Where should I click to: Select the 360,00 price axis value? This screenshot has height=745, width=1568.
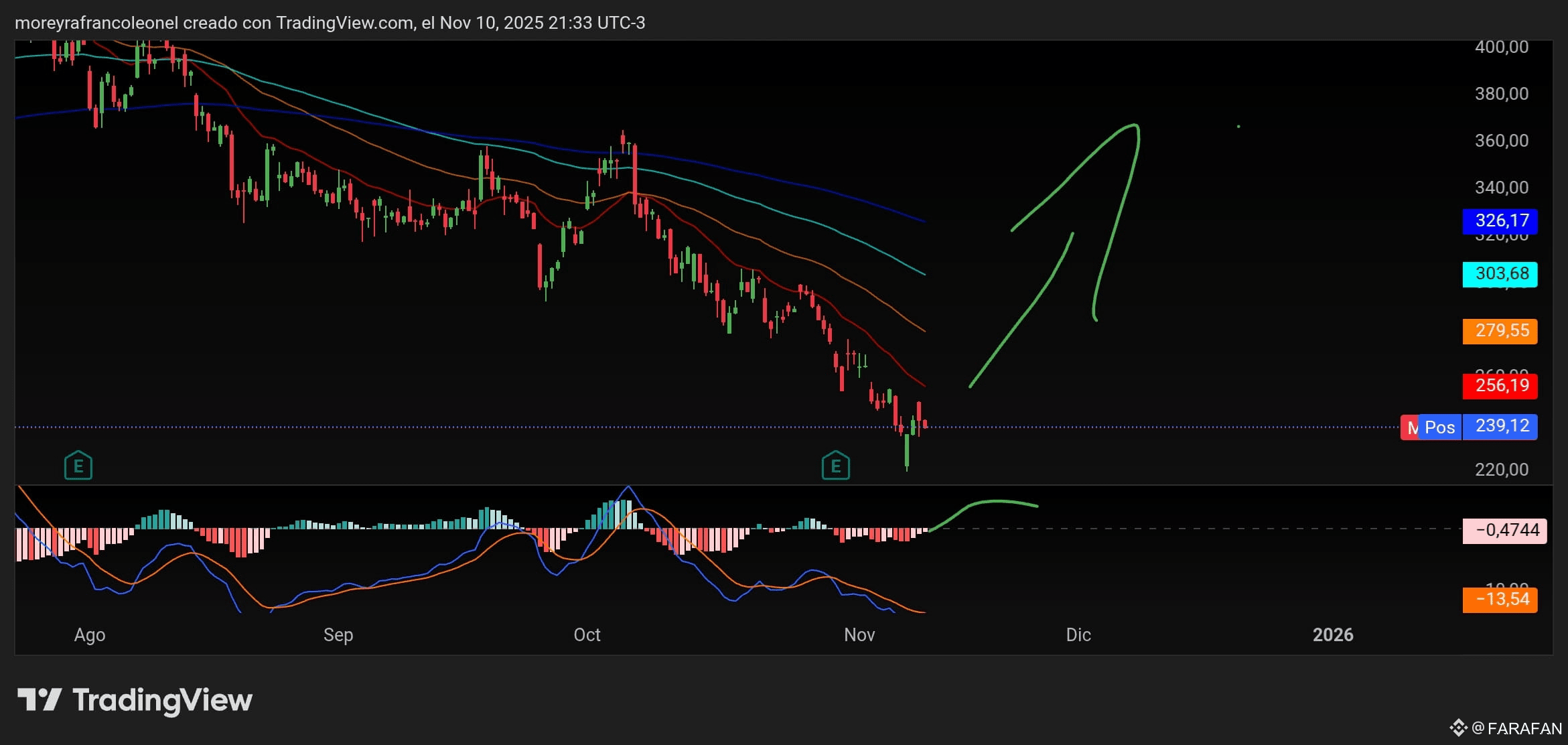pos(1502,141)
